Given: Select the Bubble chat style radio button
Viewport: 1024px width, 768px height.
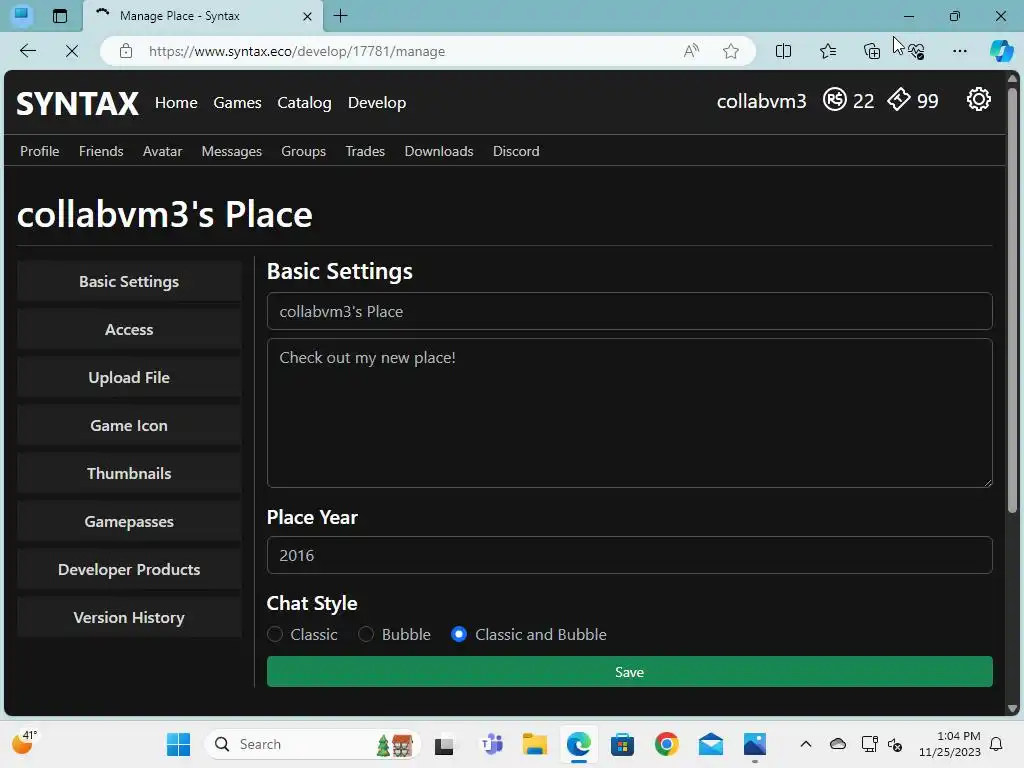Looking at the screenshot, I should (366, 634).
